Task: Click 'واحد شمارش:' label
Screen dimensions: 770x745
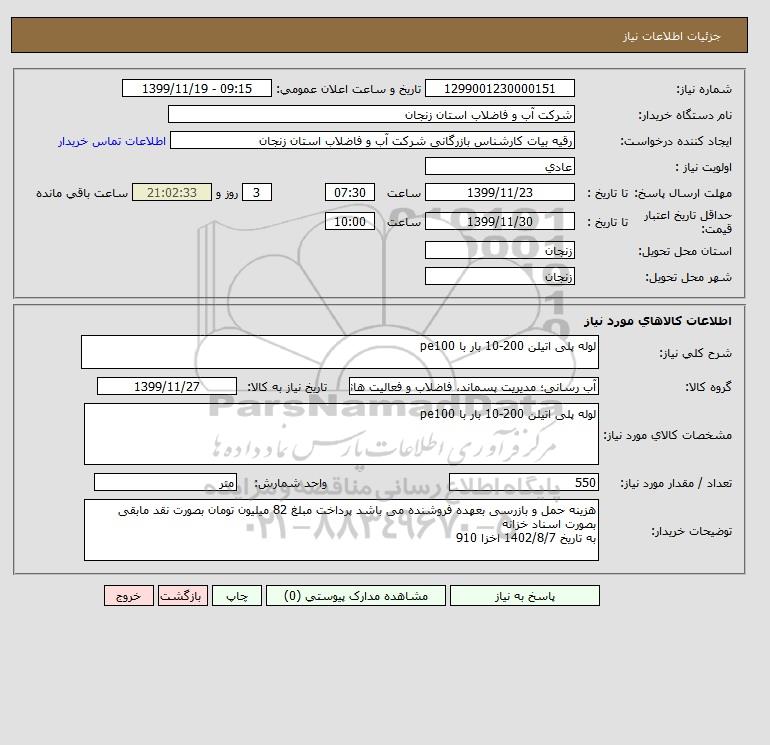Action: [291, 483]
